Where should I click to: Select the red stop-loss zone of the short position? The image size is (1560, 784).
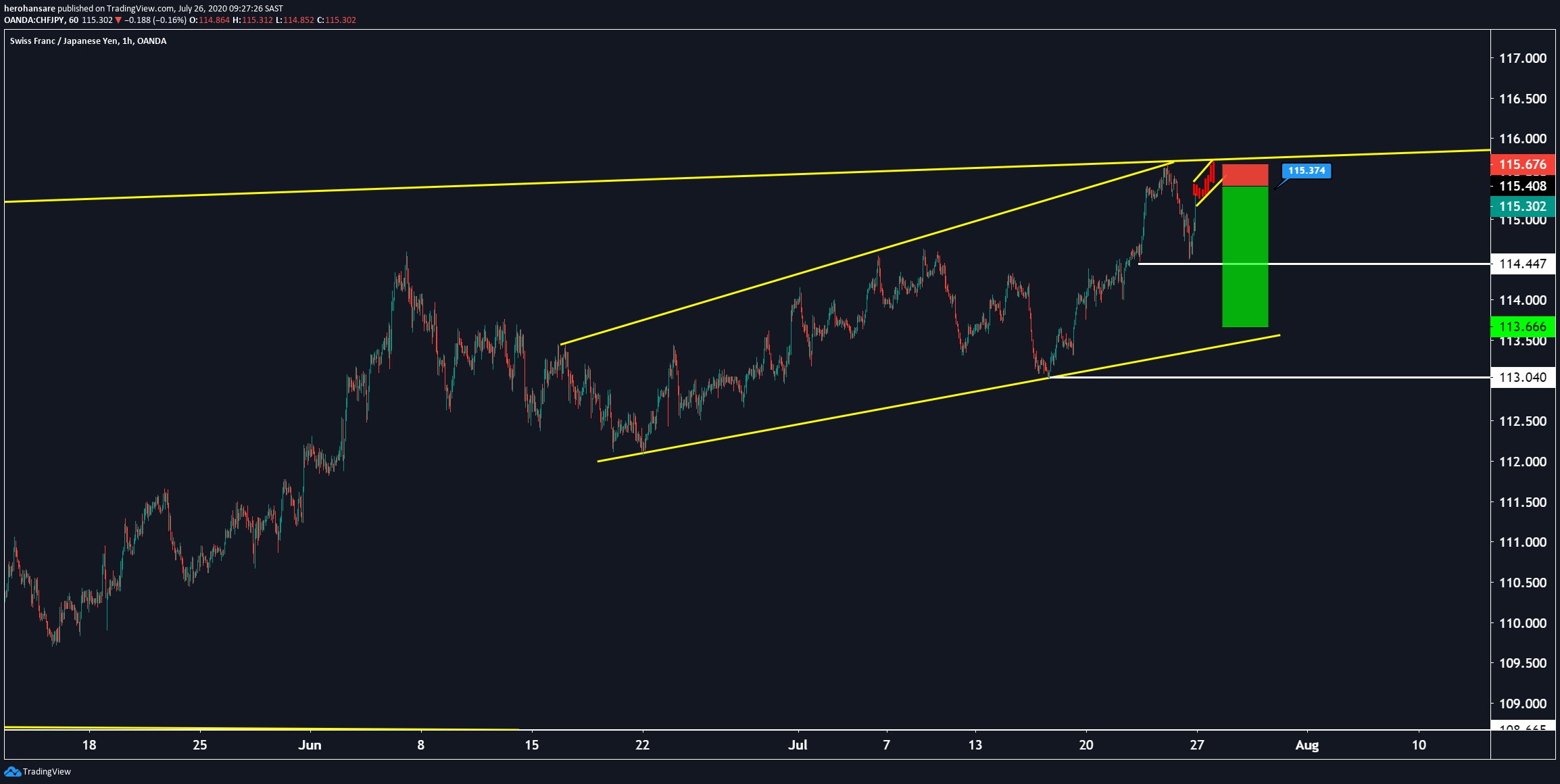pyautogui.click(x=1245, y=175)
